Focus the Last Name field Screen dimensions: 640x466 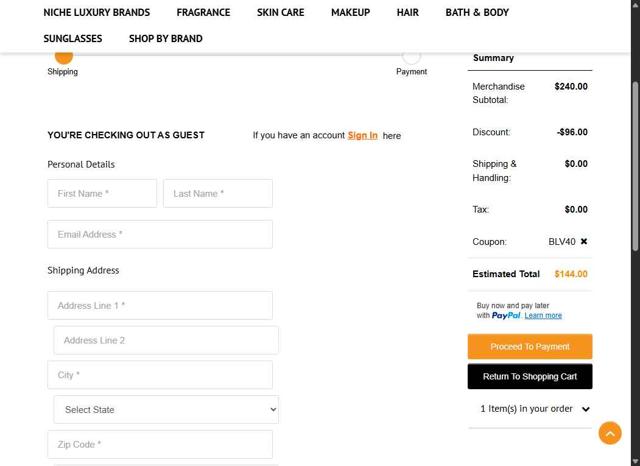(218, 193)
